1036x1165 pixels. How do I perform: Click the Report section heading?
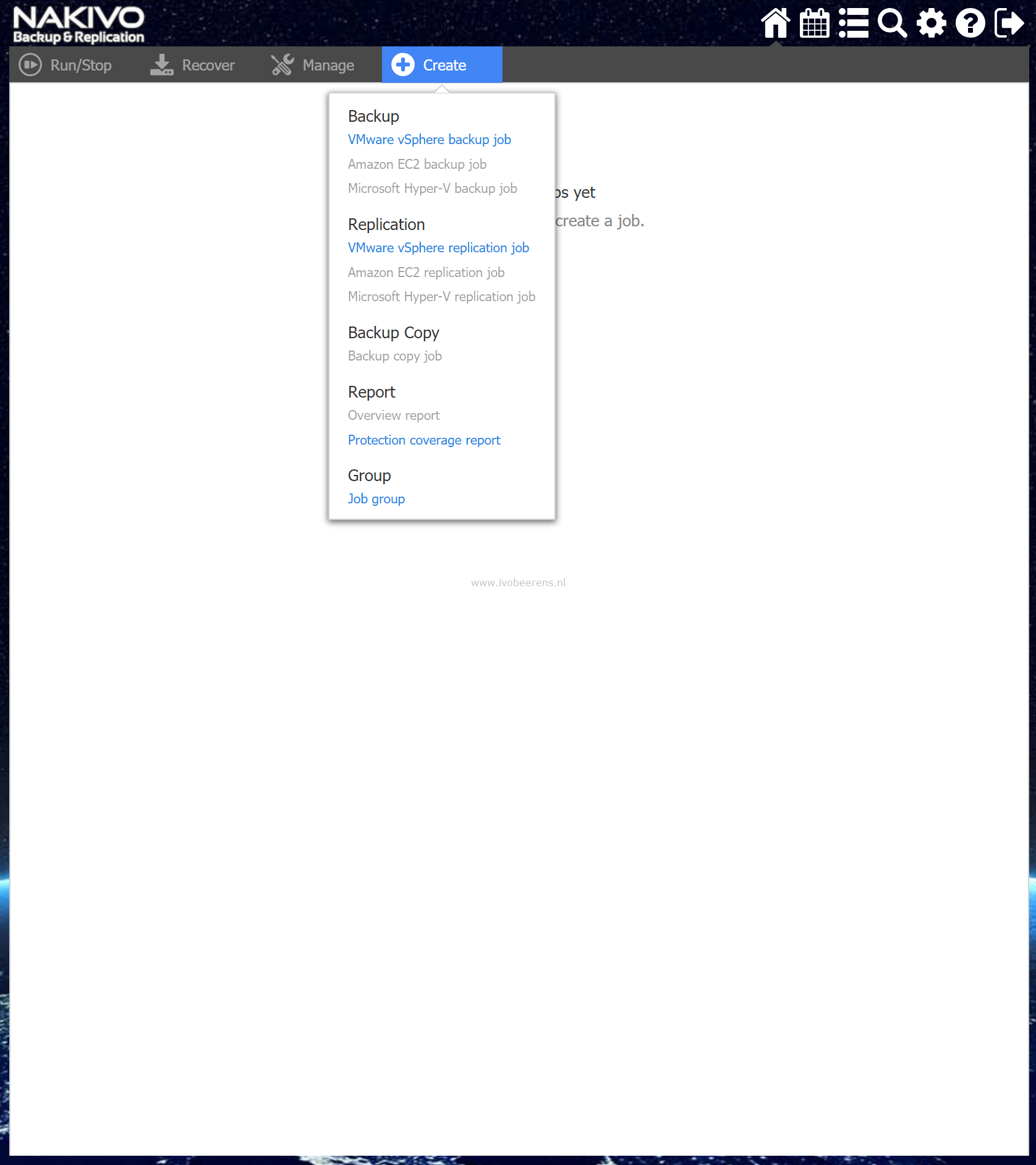[372, 392]
